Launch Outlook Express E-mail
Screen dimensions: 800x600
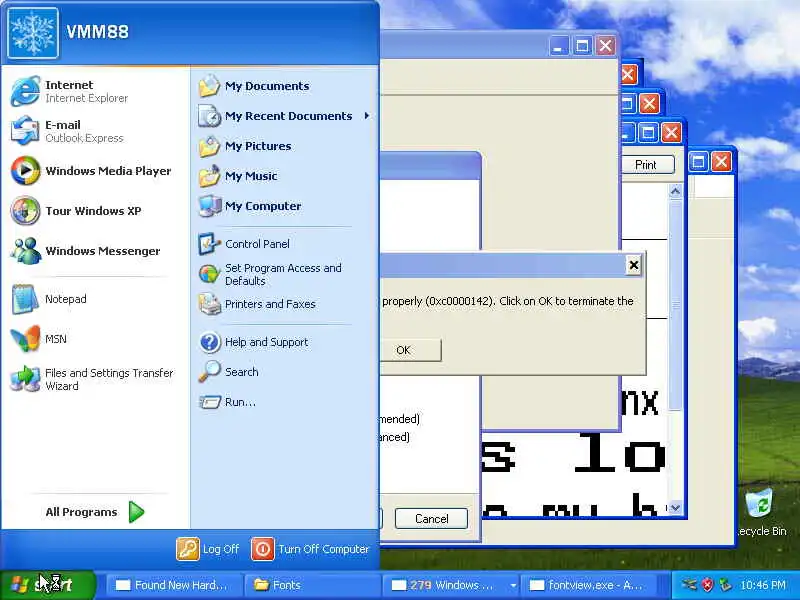point(94,131)
